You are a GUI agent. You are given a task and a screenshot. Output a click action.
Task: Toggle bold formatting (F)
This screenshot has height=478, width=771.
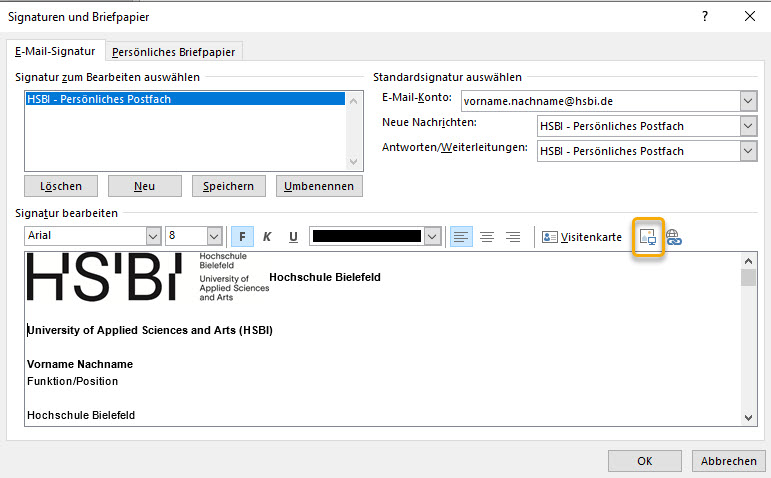242,237
